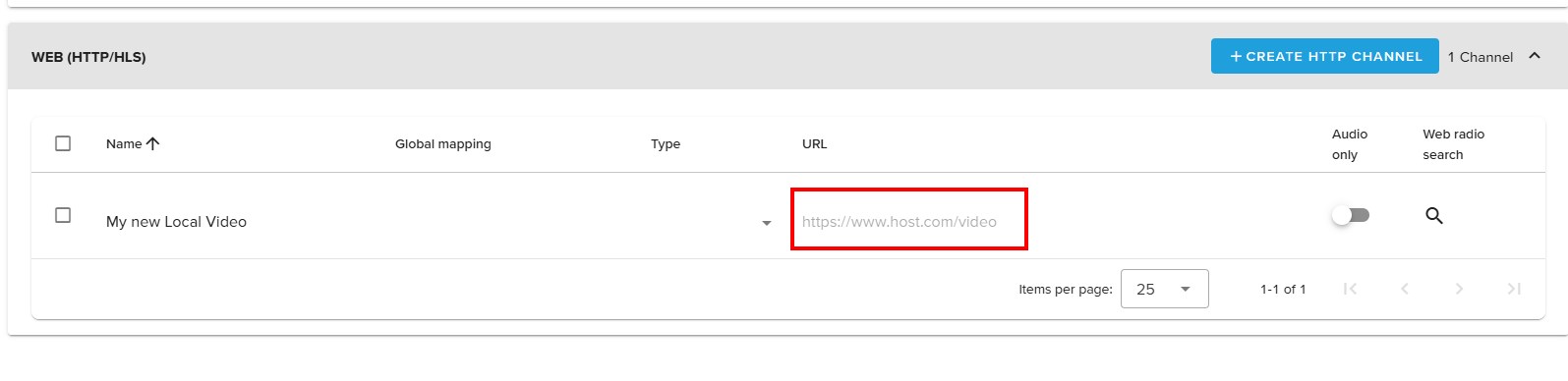
Task: Click the WEB (HTTP/HLS) section title
Action: coord(88,57)
